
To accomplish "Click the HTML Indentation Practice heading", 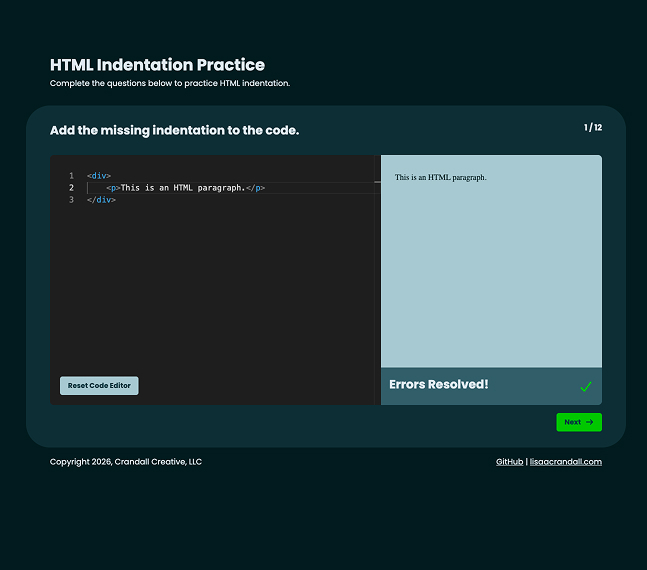I will click(157, 65).
